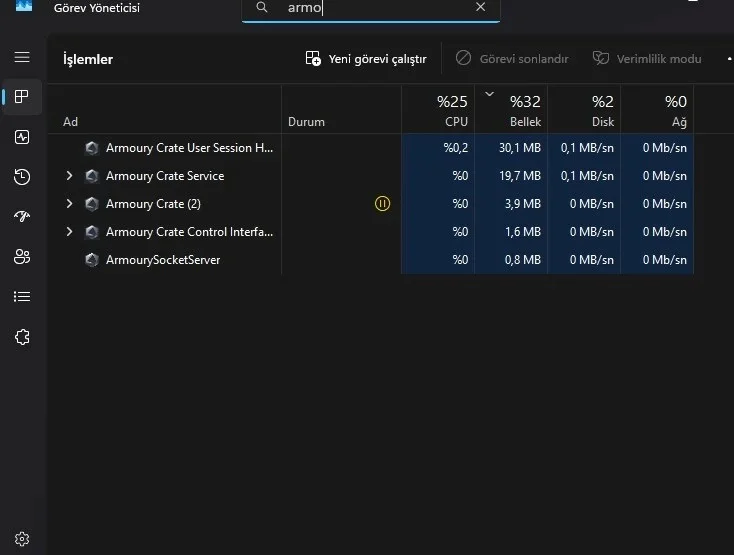Click the Yeni görevi çalıştır icon
Viewport: 734px width, 555px height.
313,58
